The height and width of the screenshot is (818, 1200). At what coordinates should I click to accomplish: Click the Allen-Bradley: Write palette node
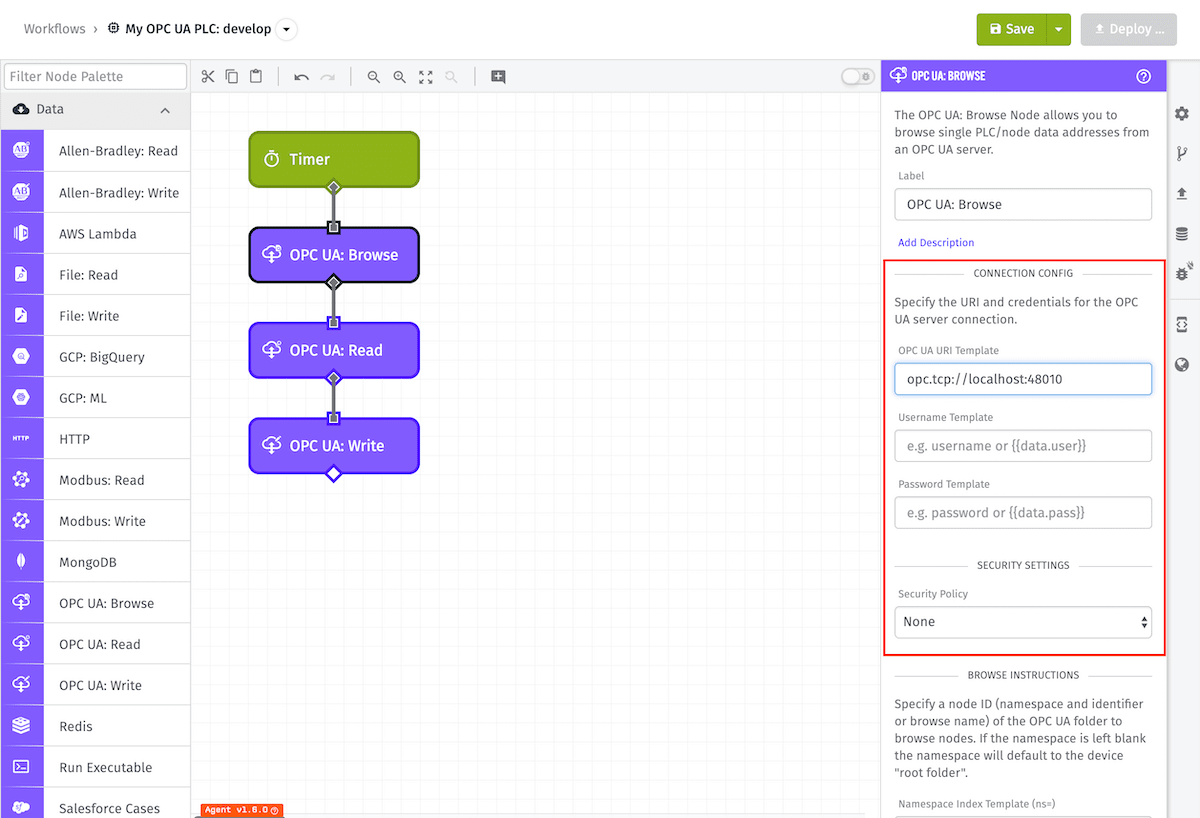95,192
